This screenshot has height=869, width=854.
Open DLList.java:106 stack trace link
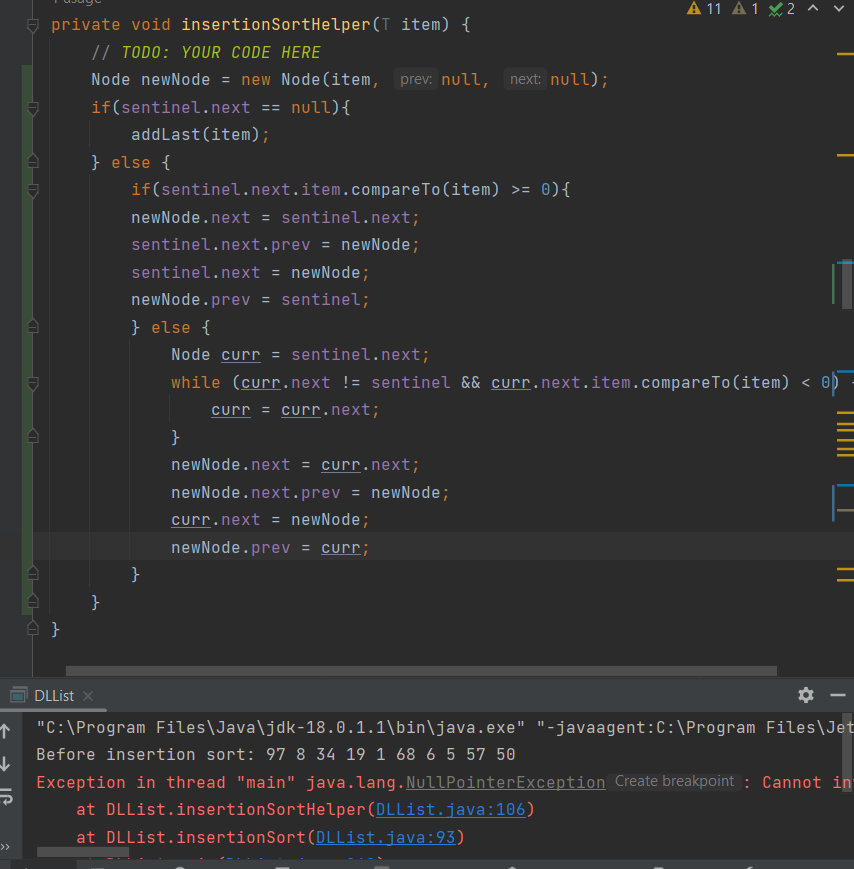click(451, 810)
